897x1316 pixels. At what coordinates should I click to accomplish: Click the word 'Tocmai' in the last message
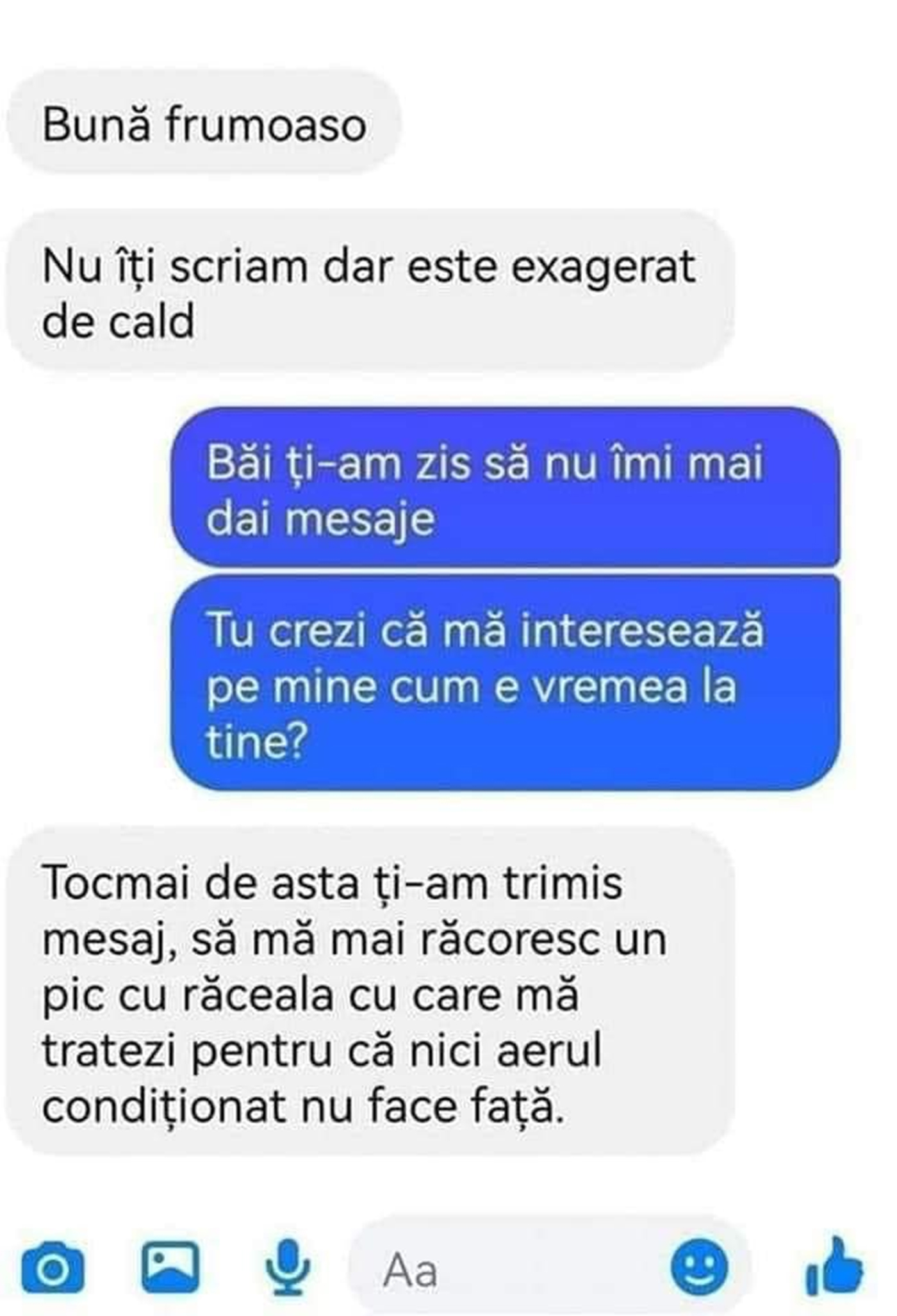click(x=117, y=882)
